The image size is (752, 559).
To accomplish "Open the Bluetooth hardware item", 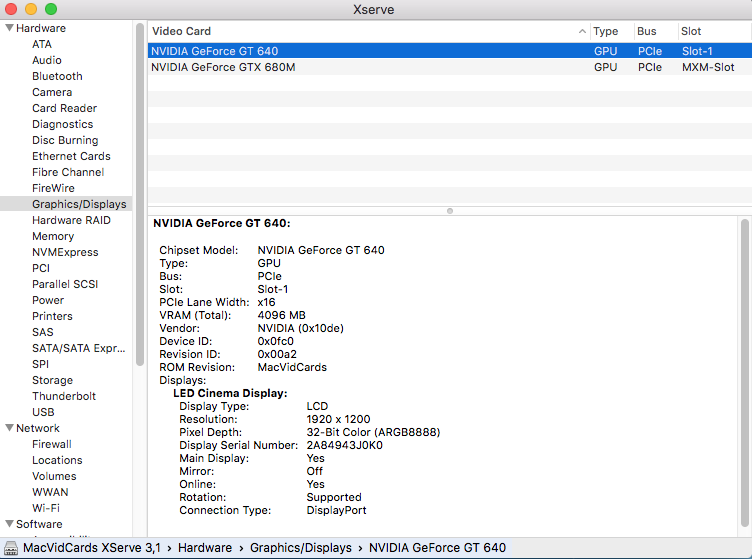I will pyautogui.click(x=57, y=76).
